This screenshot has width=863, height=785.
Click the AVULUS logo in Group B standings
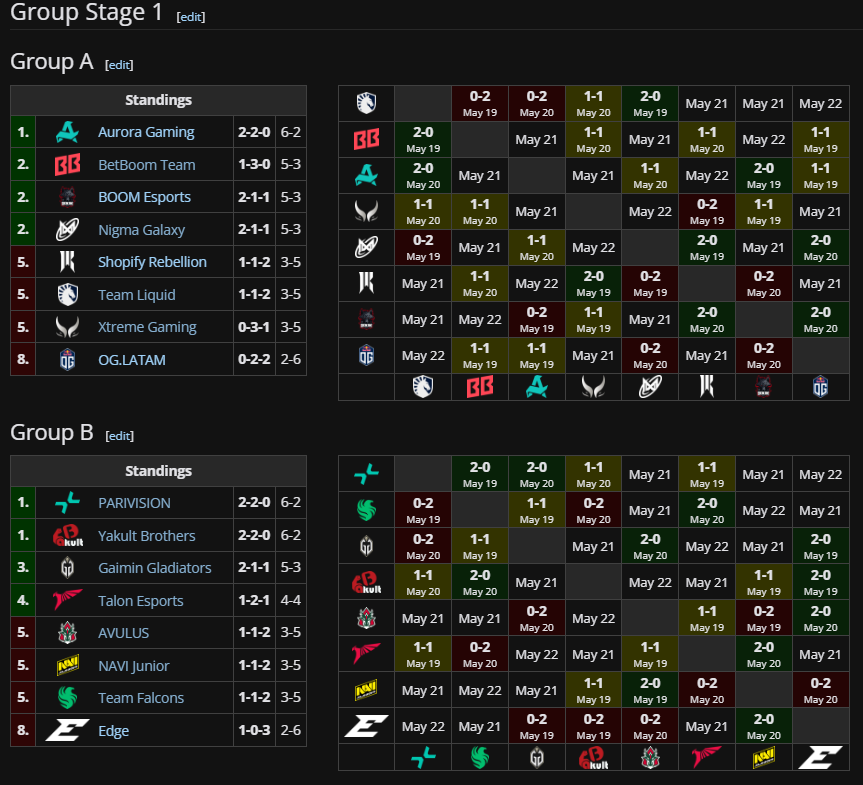(68, 633)
